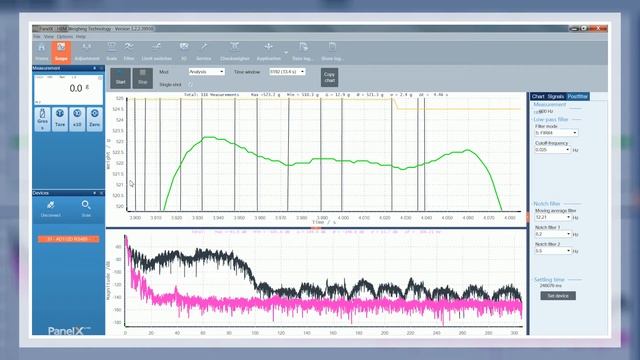Image resolution: width=640 pixels, height=360 pixels.
Task: Close the Measurement panel
Action: (x=101, y=68)
